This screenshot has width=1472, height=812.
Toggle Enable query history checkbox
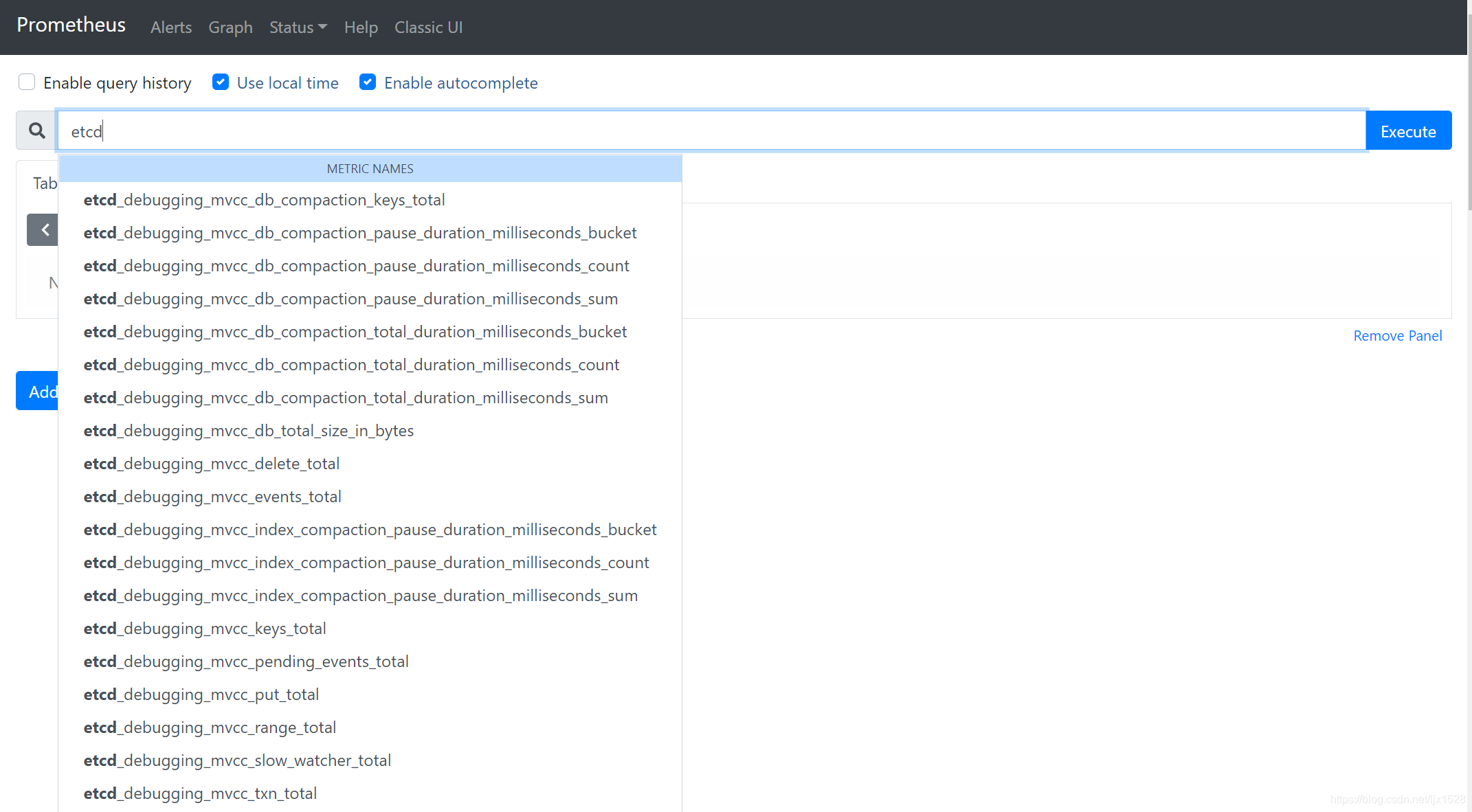point(27,82)
